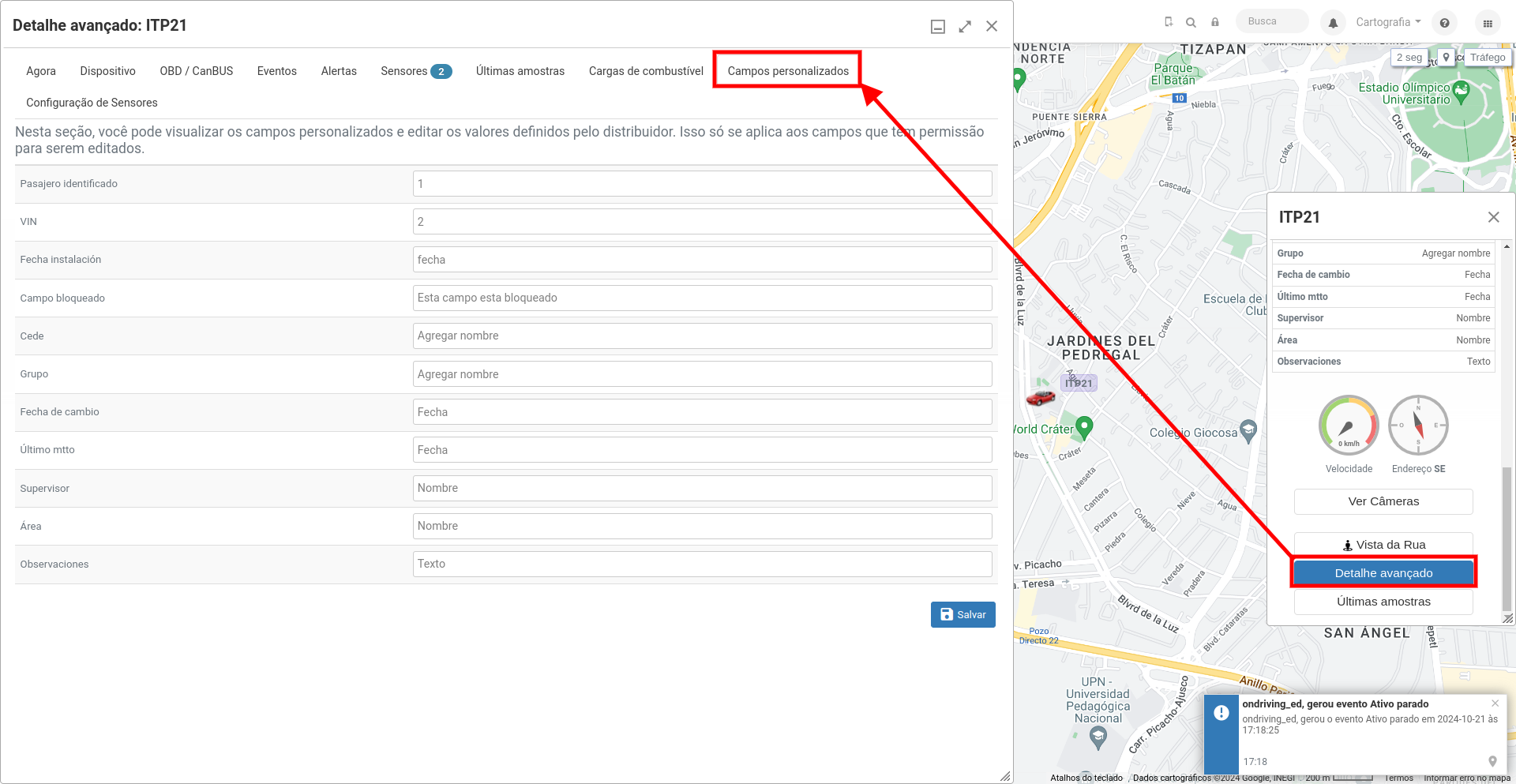Expand the detail dialog to fullscreen

pos(965,26)
